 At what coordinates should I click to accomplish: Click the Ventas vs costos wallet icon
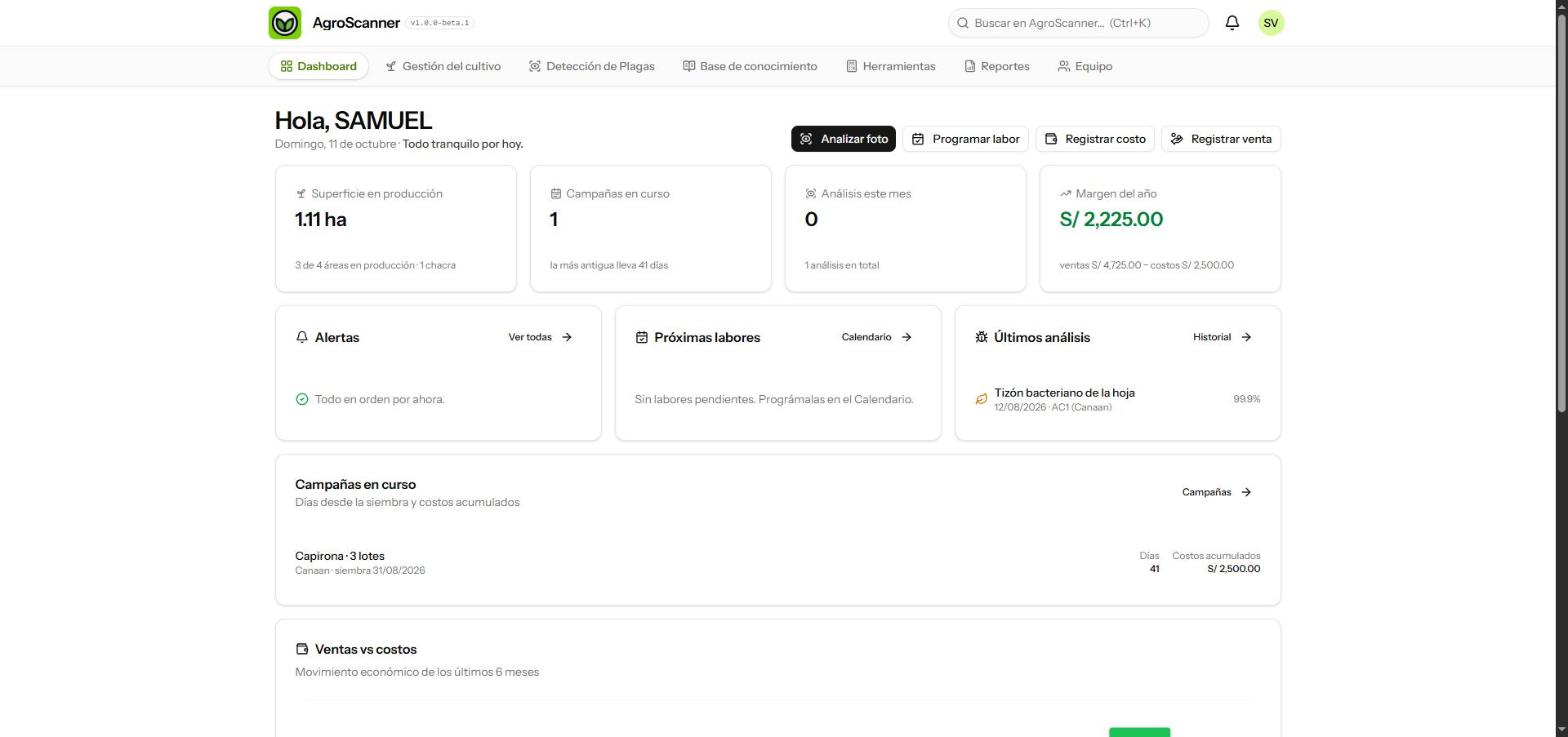coord(302,649)
